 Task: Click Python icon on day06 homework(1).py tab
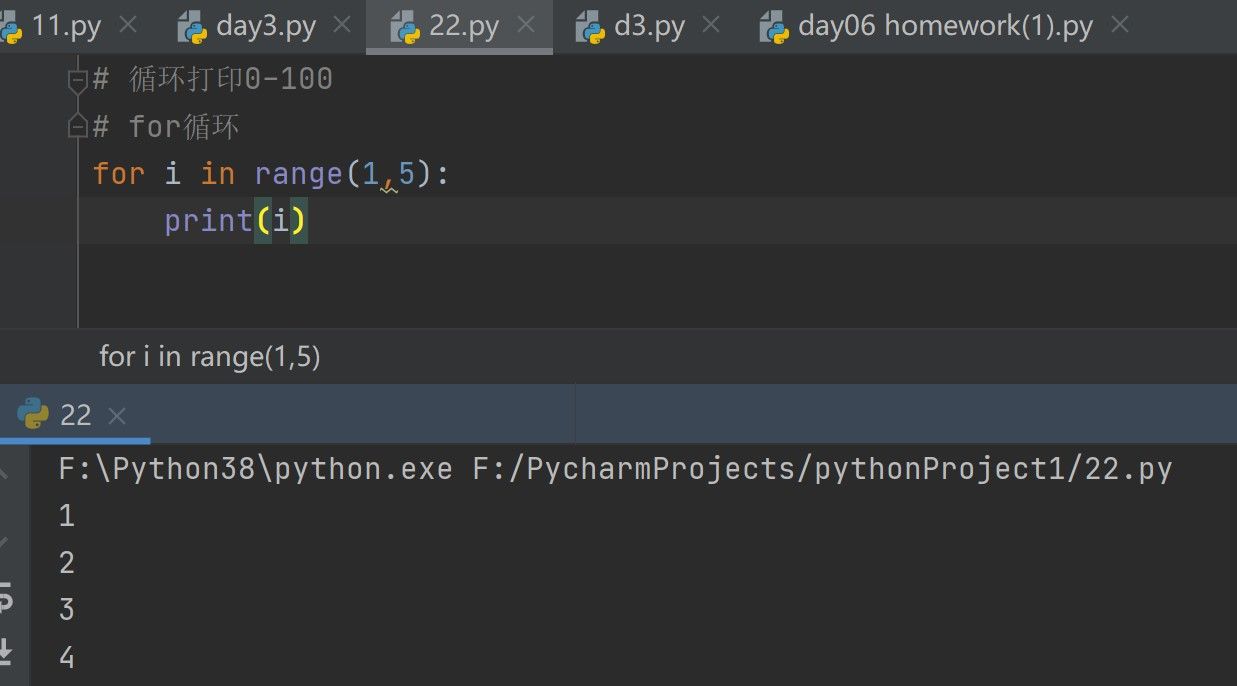click(x=774, y=27)
